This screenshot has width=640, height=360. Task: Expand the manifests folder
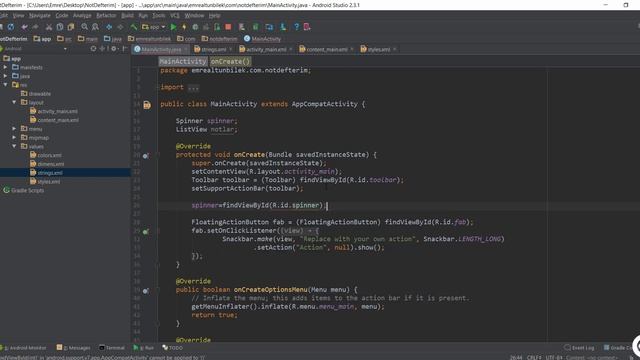5,67
